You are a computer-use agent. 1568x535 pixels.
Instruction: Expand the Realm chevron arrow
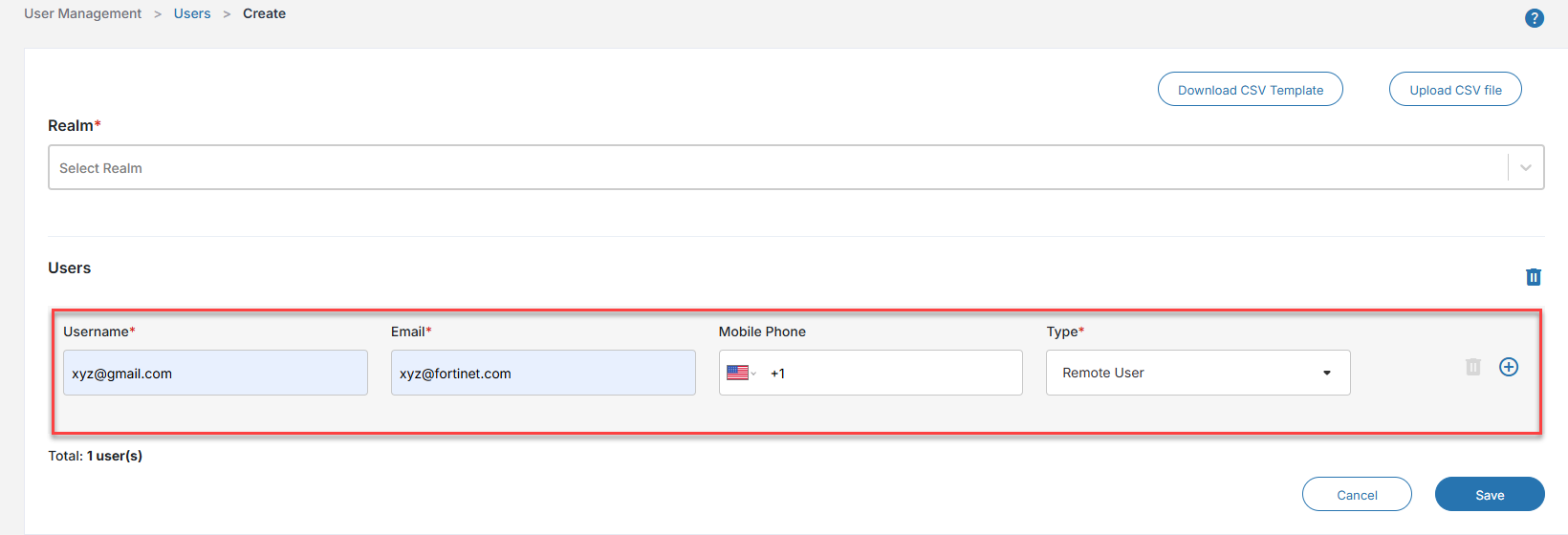coord(1526,168)
